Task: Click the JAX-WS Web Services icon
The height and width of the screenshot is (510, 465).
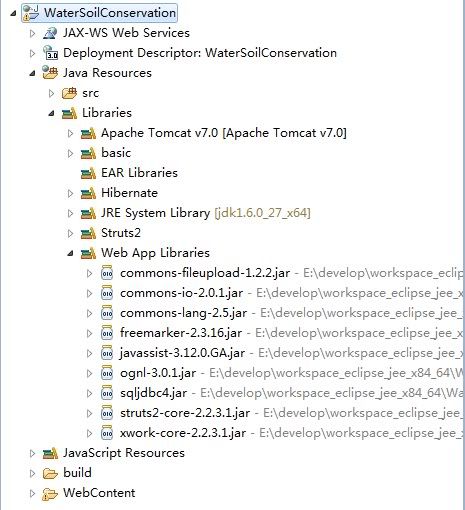Action: (50, 33)
